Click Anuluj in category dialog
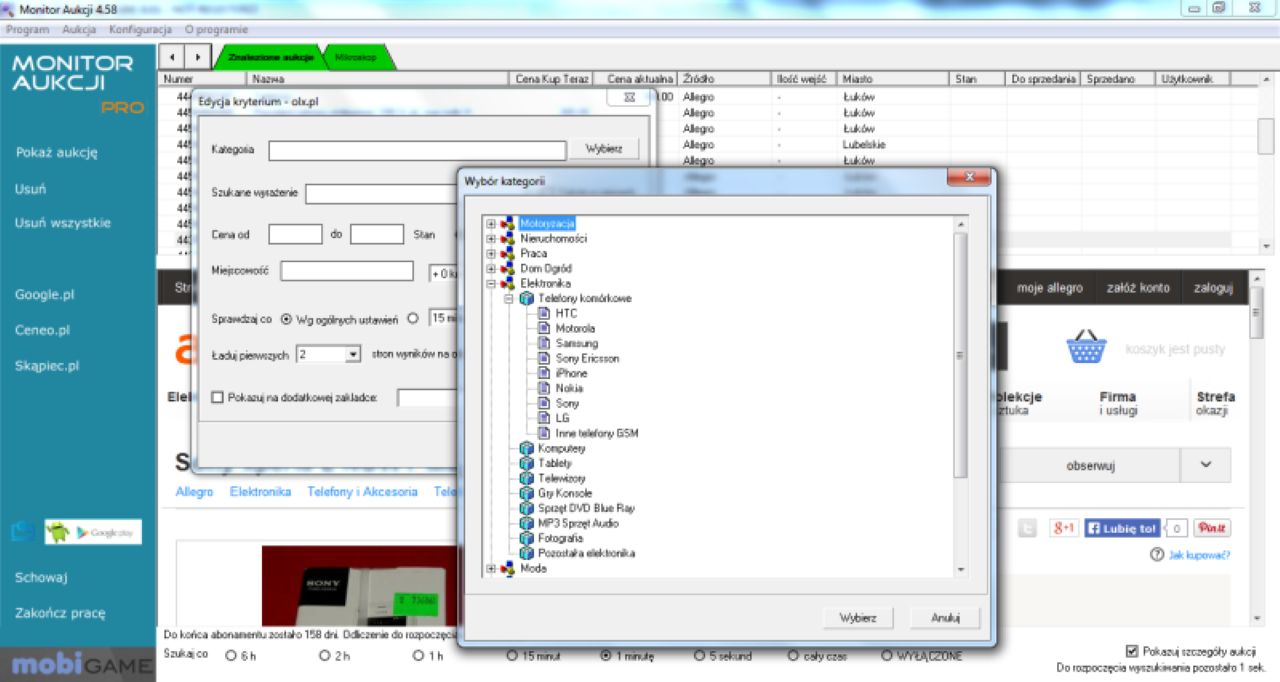Viewport: 1280px width, 682px height. [945, 618]
